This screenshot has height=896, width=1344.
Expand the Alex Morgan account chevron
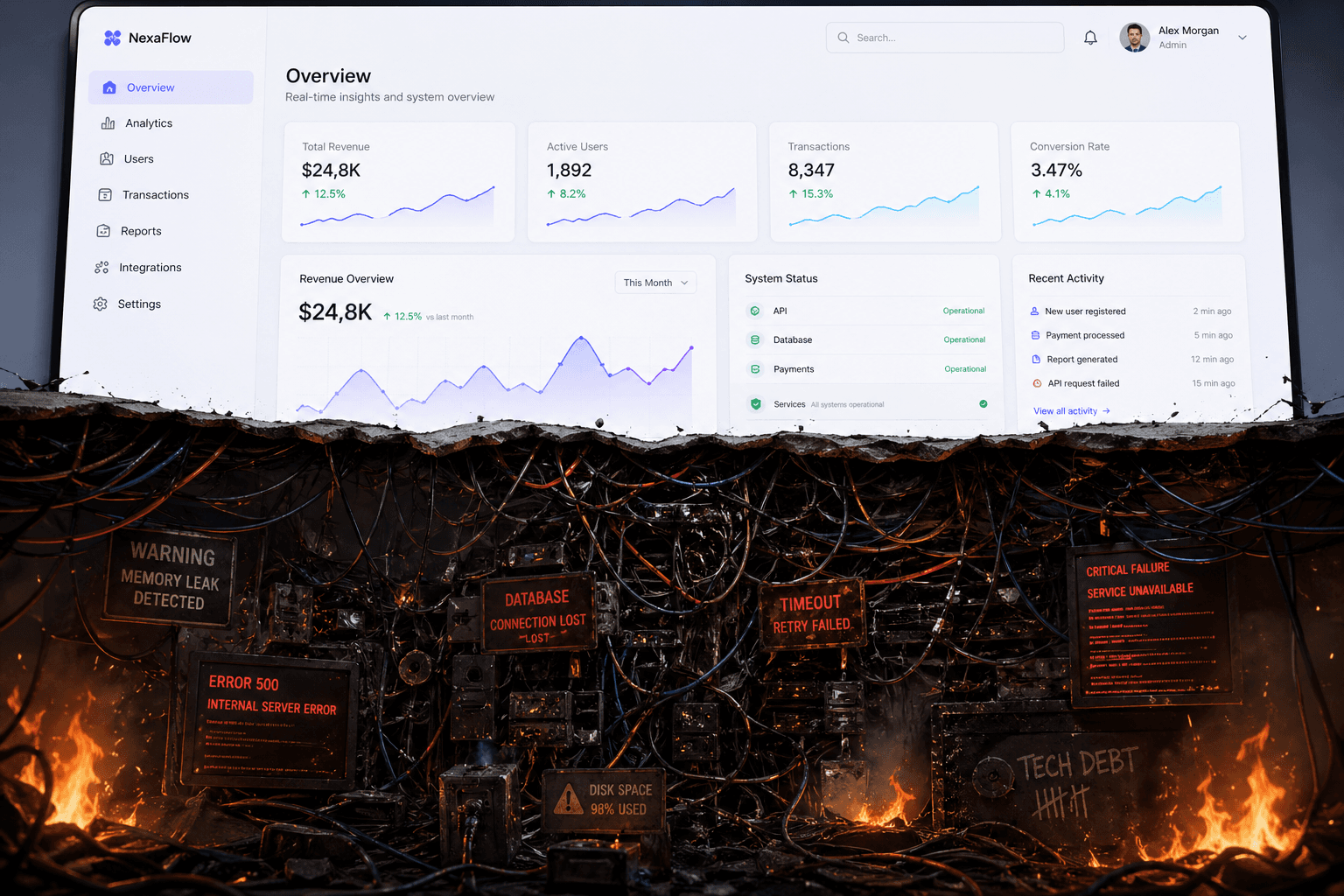click(x=1242, y=38)
